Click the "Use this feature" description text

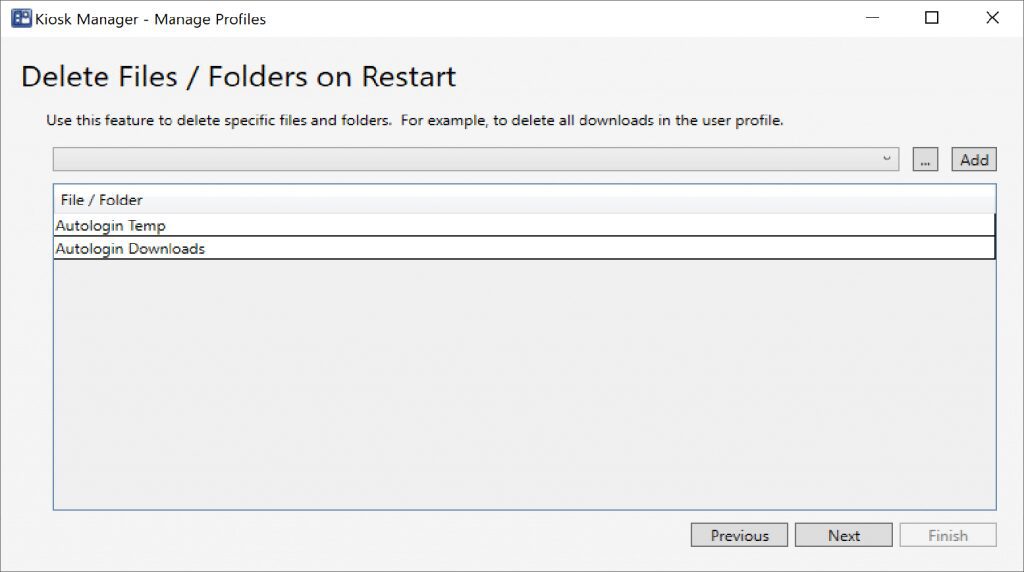414,121
